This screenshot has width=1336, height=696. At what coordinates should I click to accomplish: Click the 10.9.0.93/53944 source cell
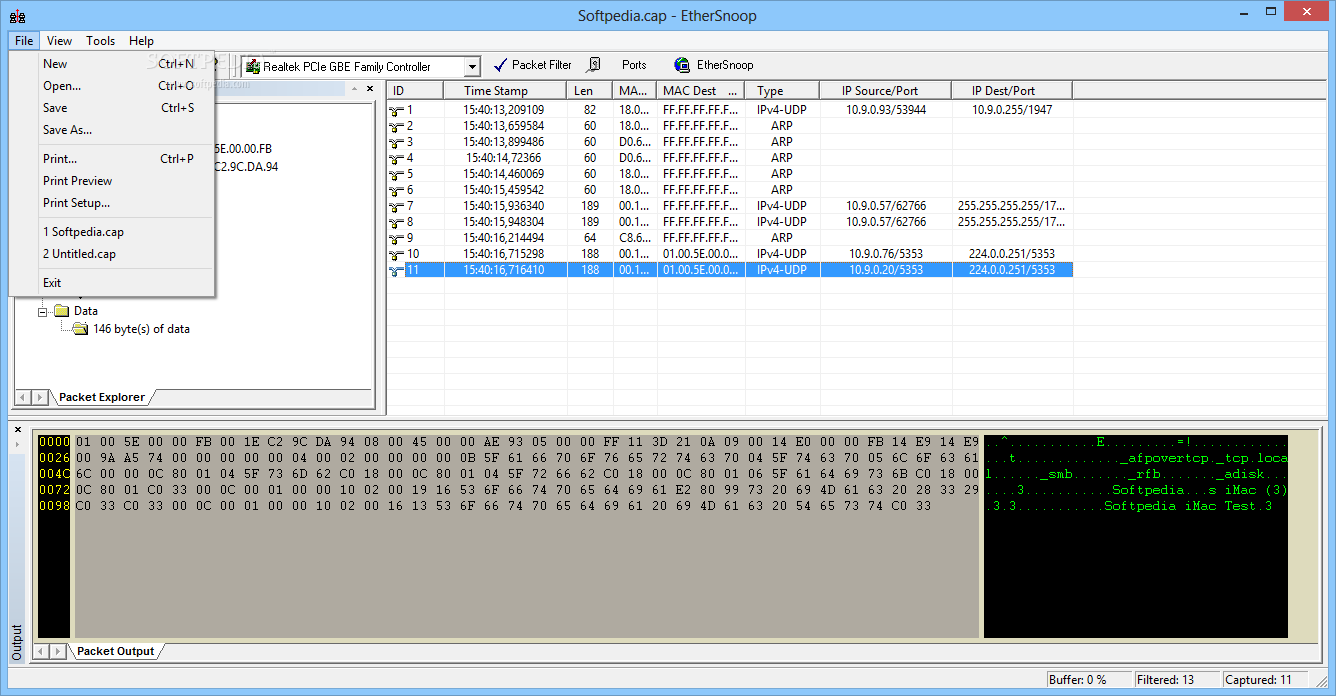pos(886,110)
